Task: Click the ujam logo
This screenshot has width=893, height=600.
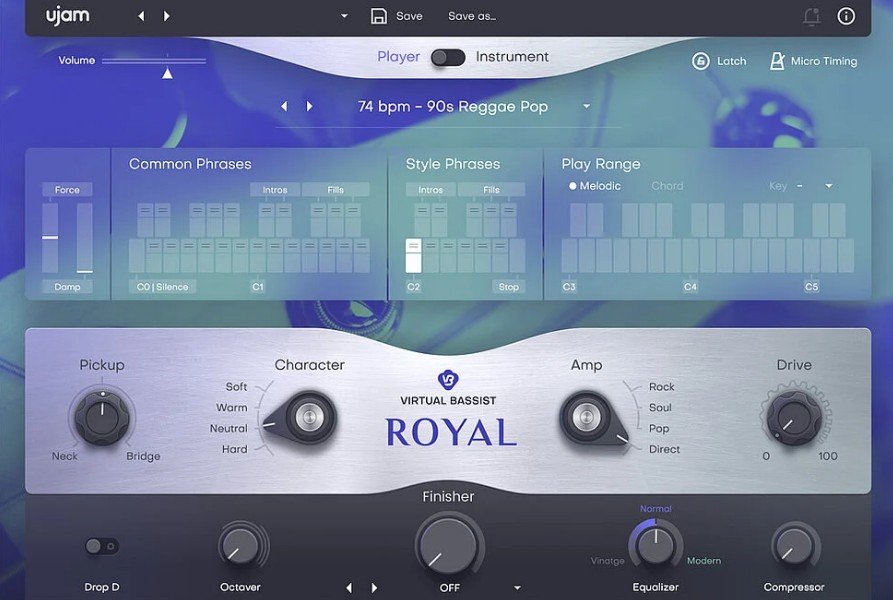Action: [x=67, y=17]
